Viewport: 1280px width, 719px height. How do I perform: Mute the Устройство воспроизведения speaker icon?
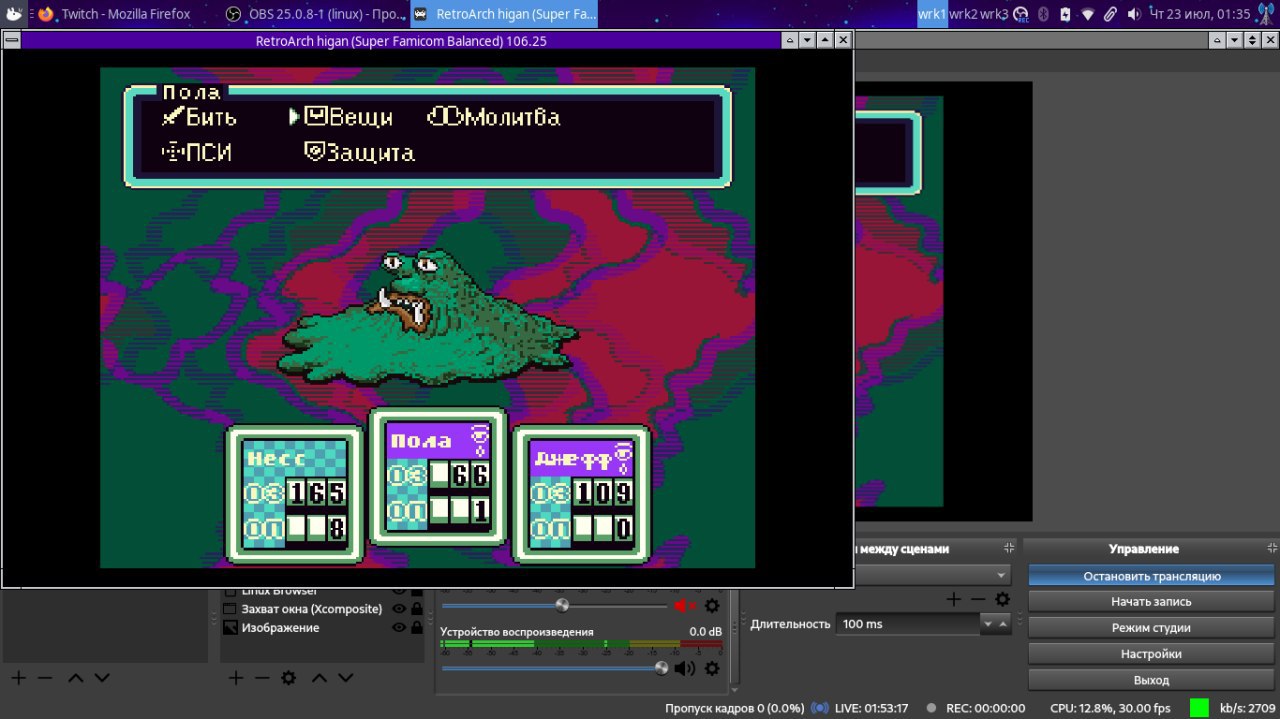(x=685, y=668)
